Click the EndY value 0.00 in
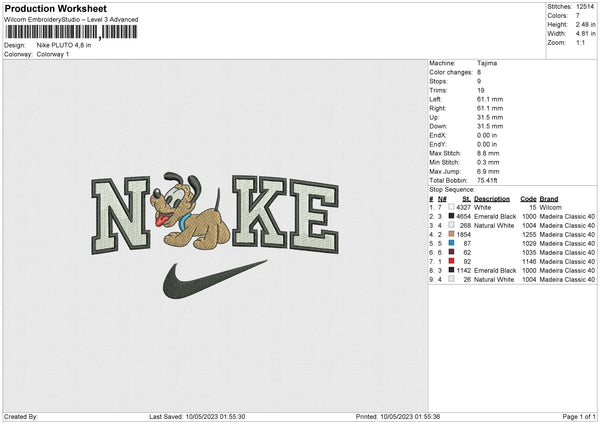 click(487, 144)
